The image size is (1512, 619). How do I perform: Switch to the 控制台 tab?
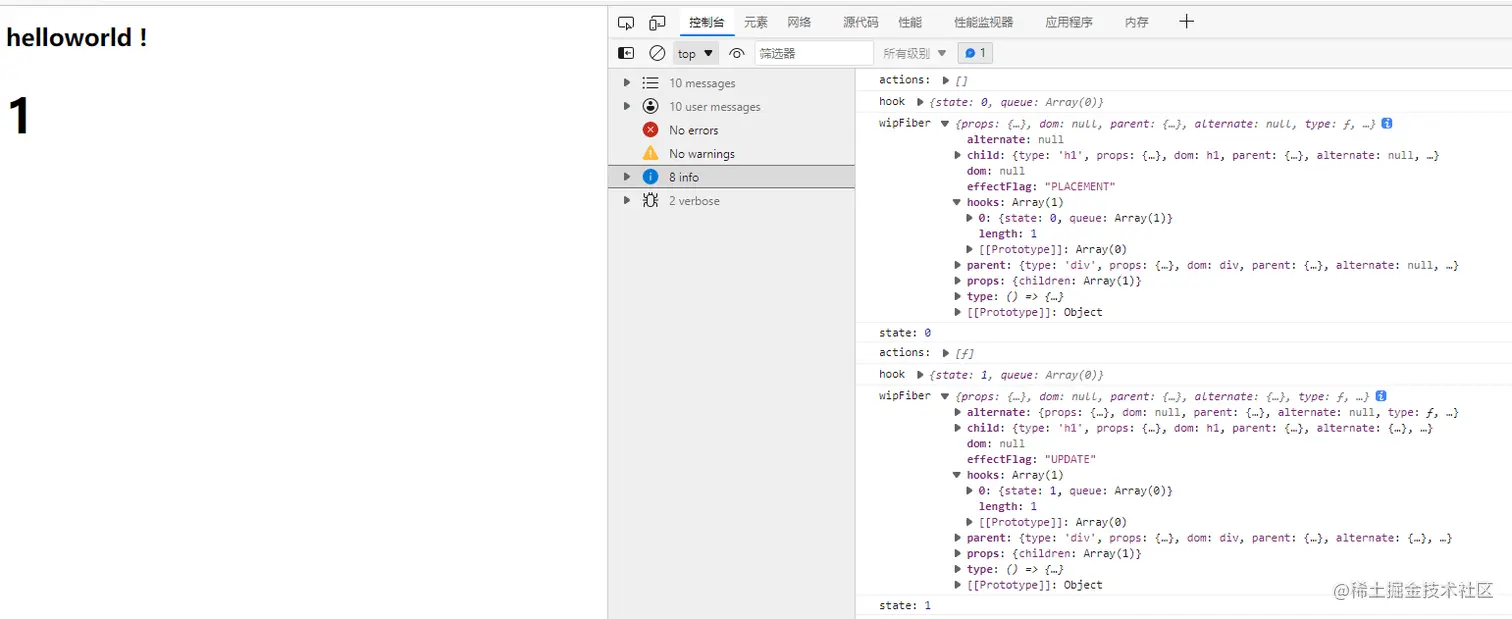(706, 22)
